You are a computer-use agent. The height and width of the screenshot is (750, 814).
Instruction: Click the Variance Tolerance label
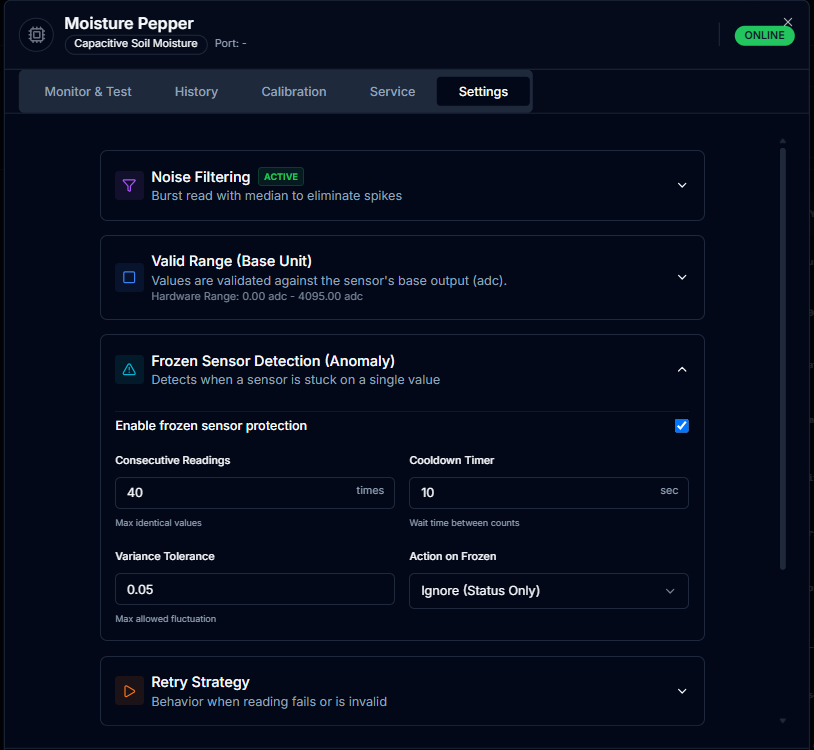[165, 556]
